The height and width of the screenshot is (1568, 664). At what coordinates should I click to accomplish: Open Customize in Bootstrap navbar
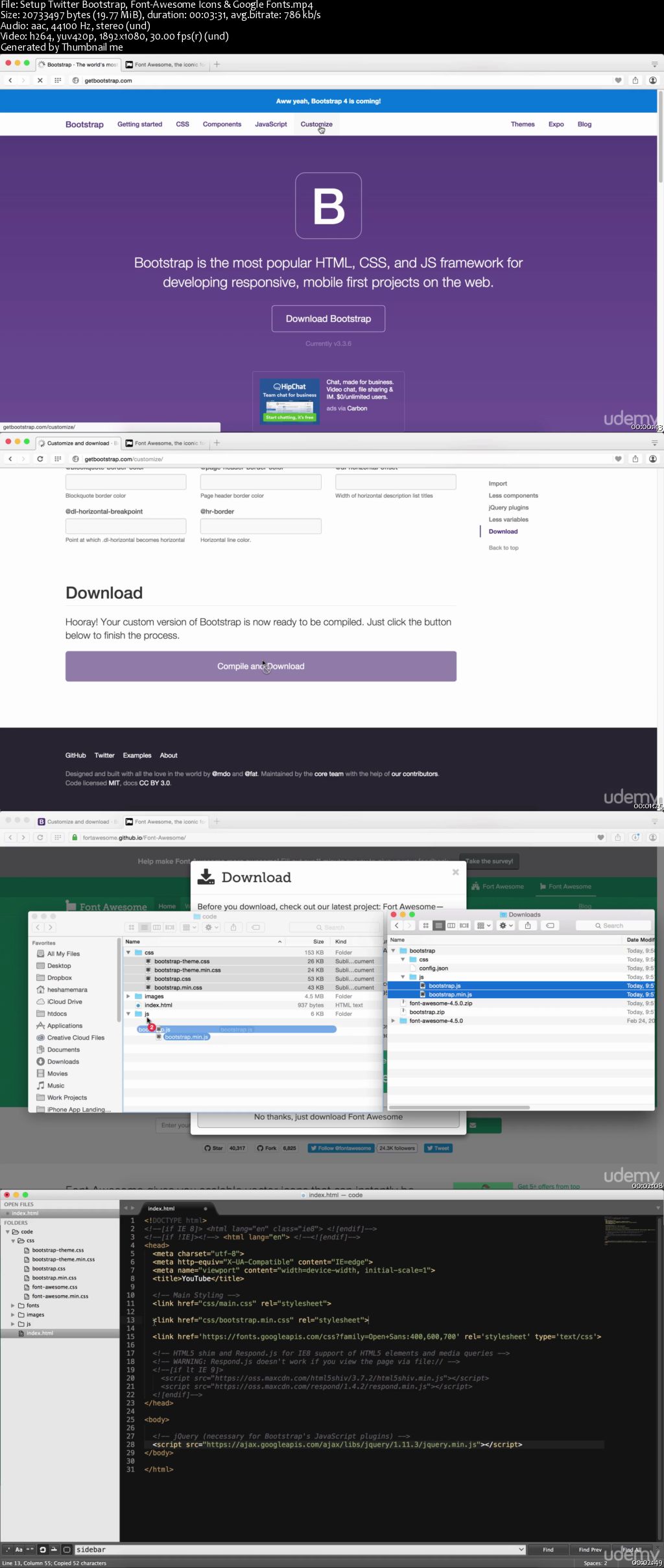coord(316,124)
